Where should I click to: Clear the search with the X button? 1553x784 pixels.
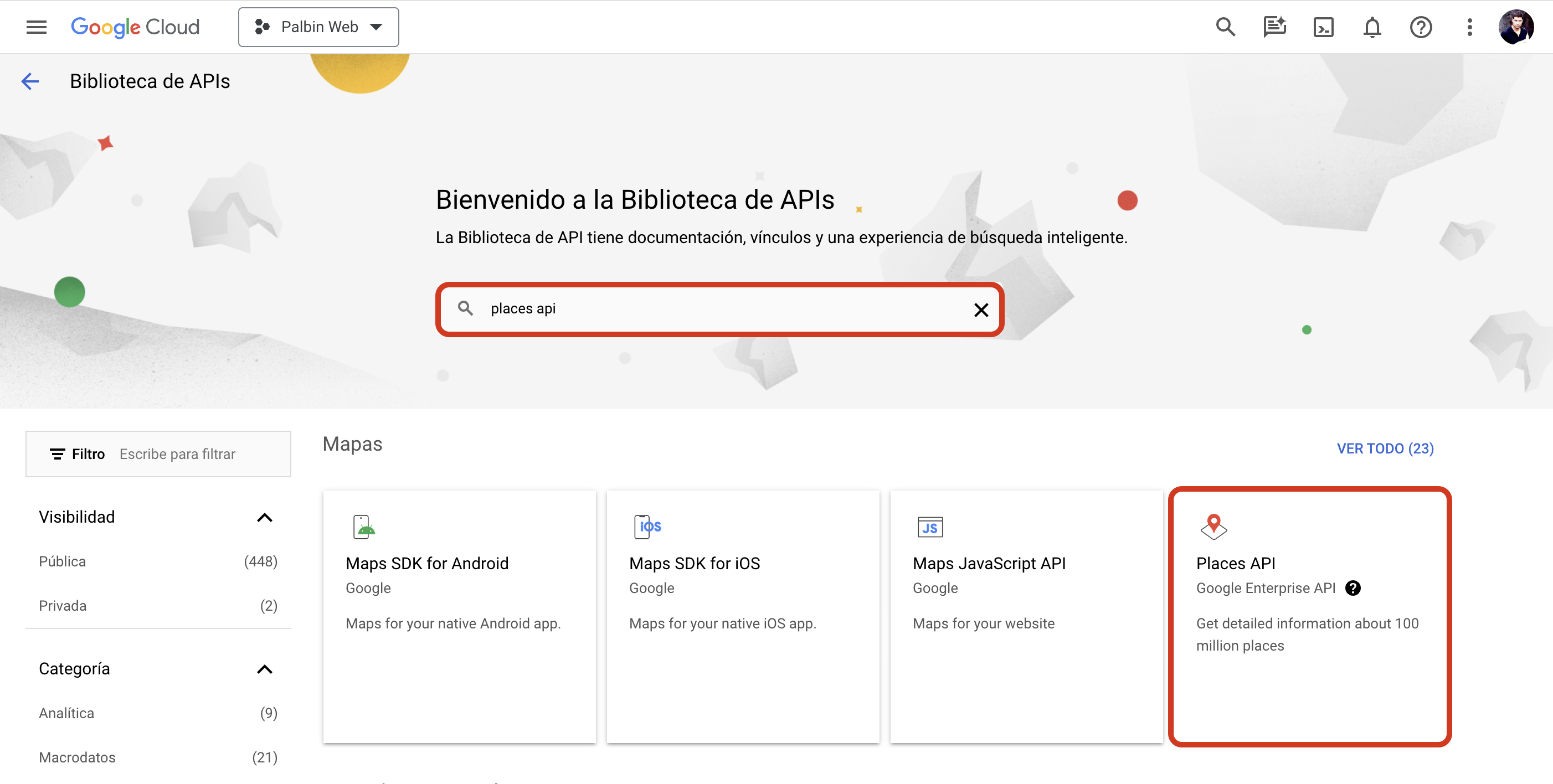click(981, 310)
